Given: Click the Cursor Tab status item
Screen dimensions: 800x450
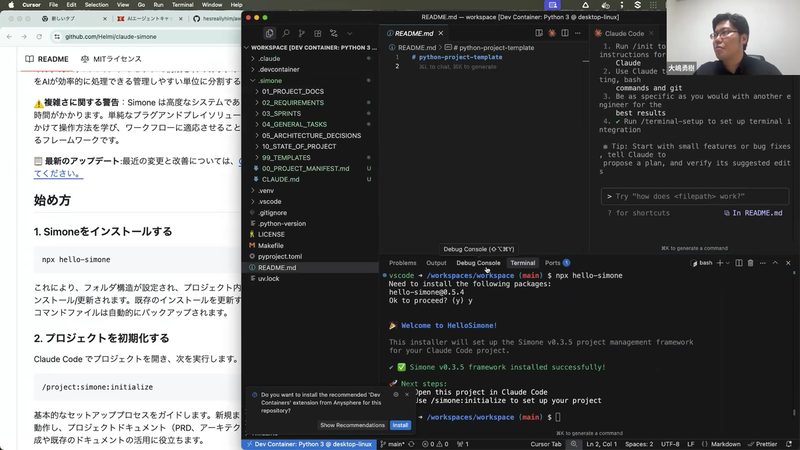Looking at the screenshot, I should [545, 444].
